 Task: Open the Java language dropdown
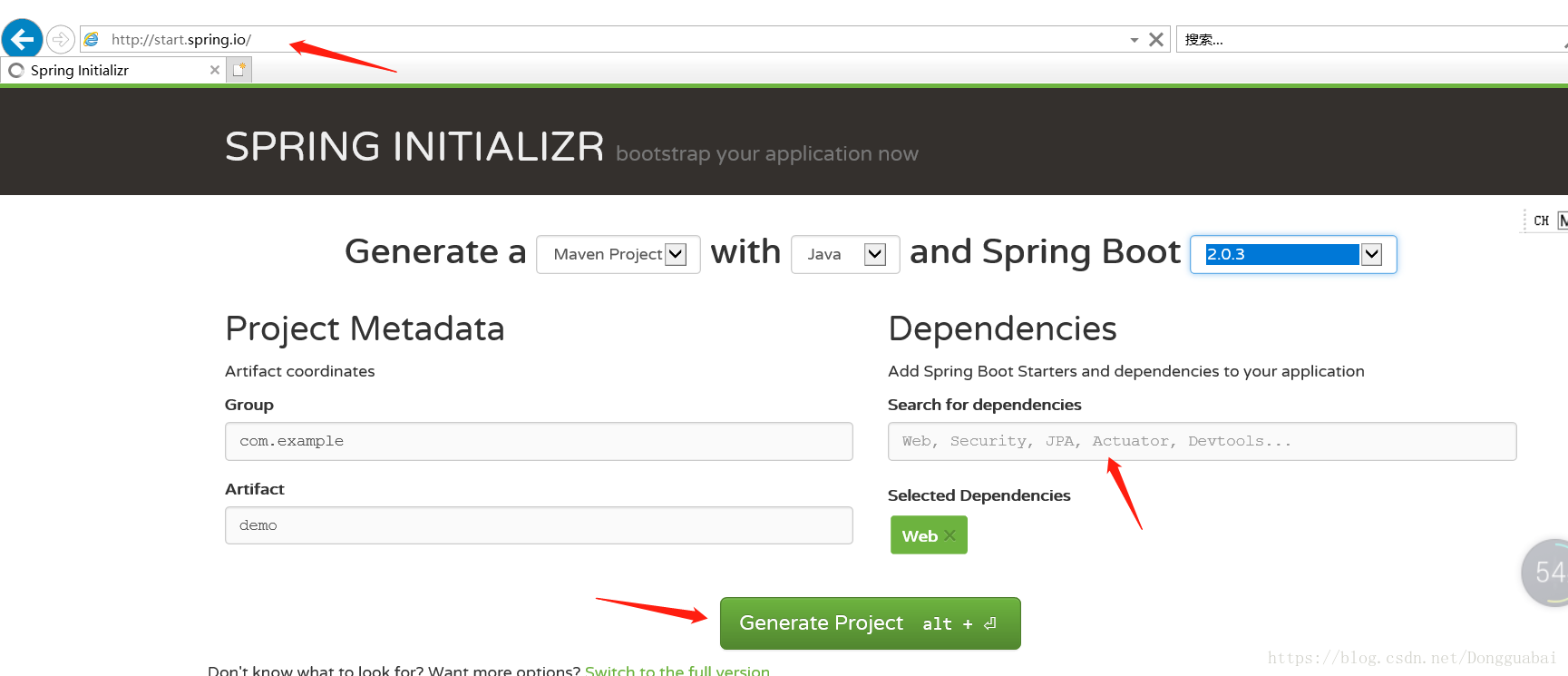845,254
